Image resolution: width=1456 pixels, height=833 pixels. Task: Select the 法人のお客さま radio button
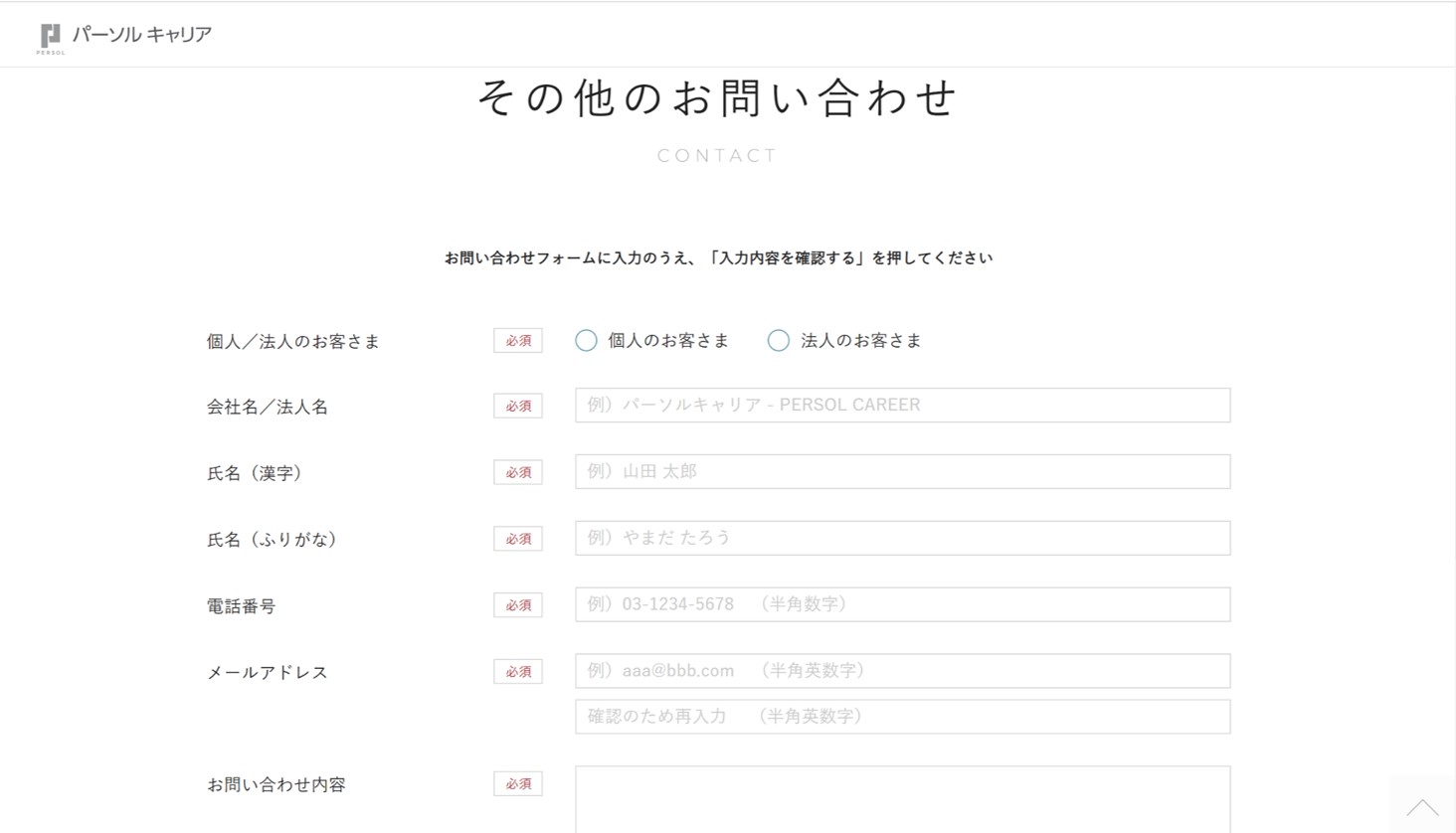tap(779, 341)
